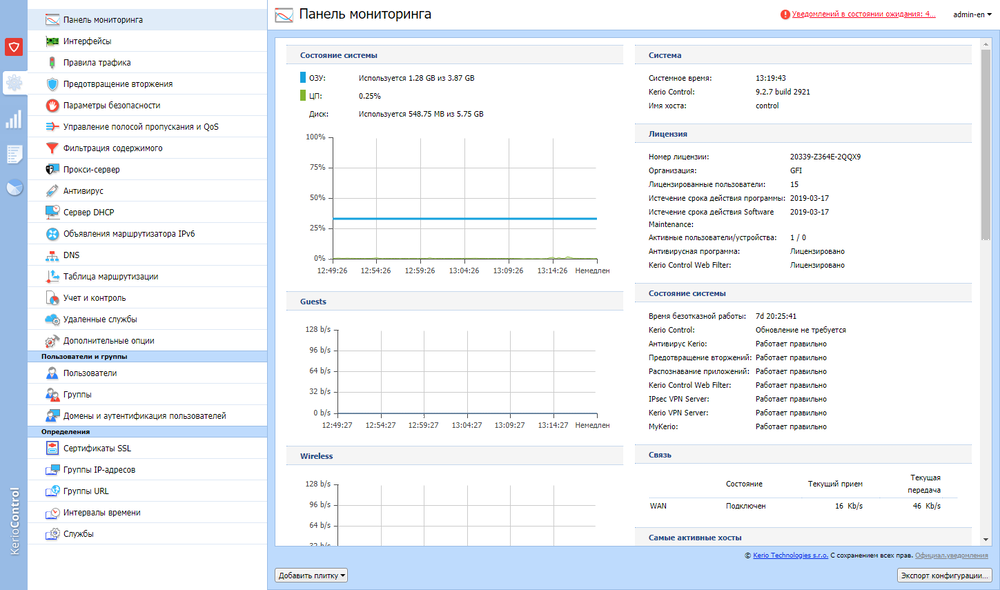Open the Добавить плитку dropdown
Image resolution: width=1000 pixels, height=590 pixels.
[311, 575]
